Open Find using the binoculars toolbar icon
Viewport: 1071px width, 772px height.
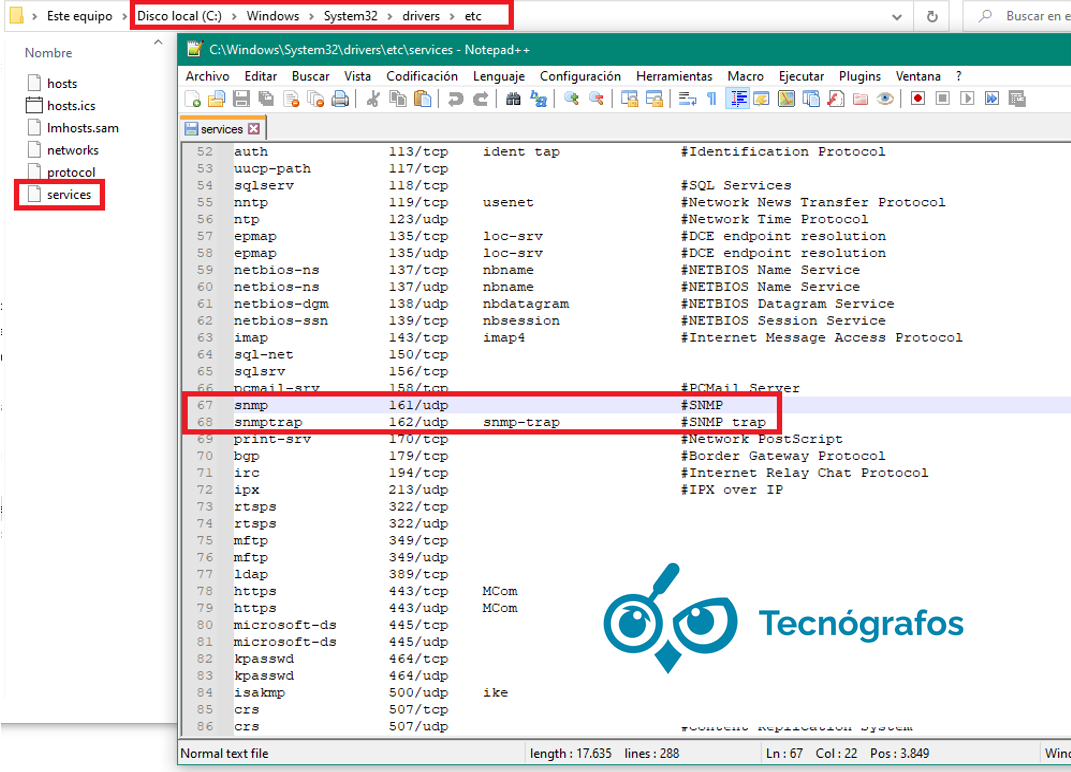[x=512, y=98]
